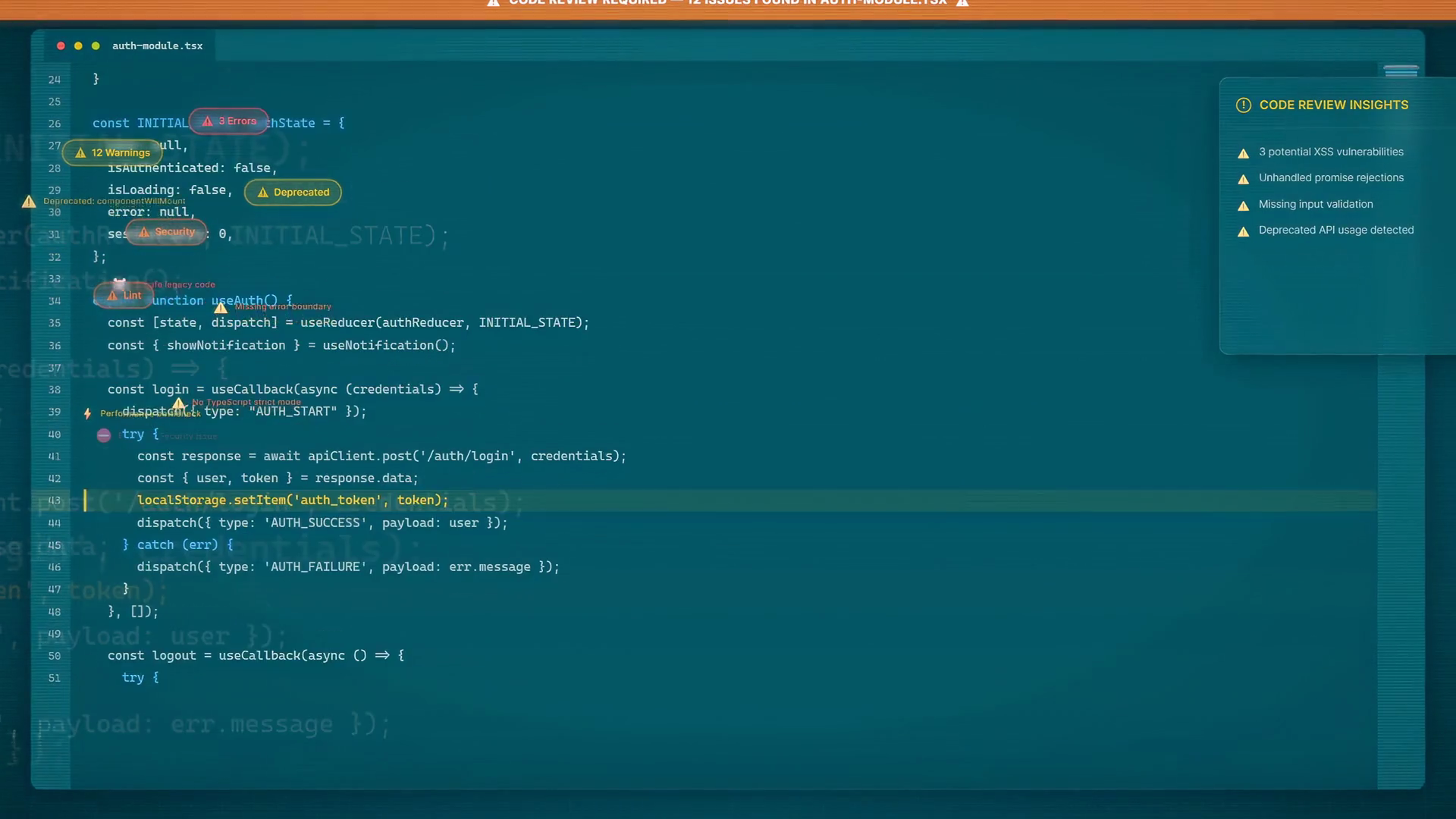Click the performance lightning icon on line 39
Image resolution: width=1456 pixels, height=819 pixels.
pos(87,413)
